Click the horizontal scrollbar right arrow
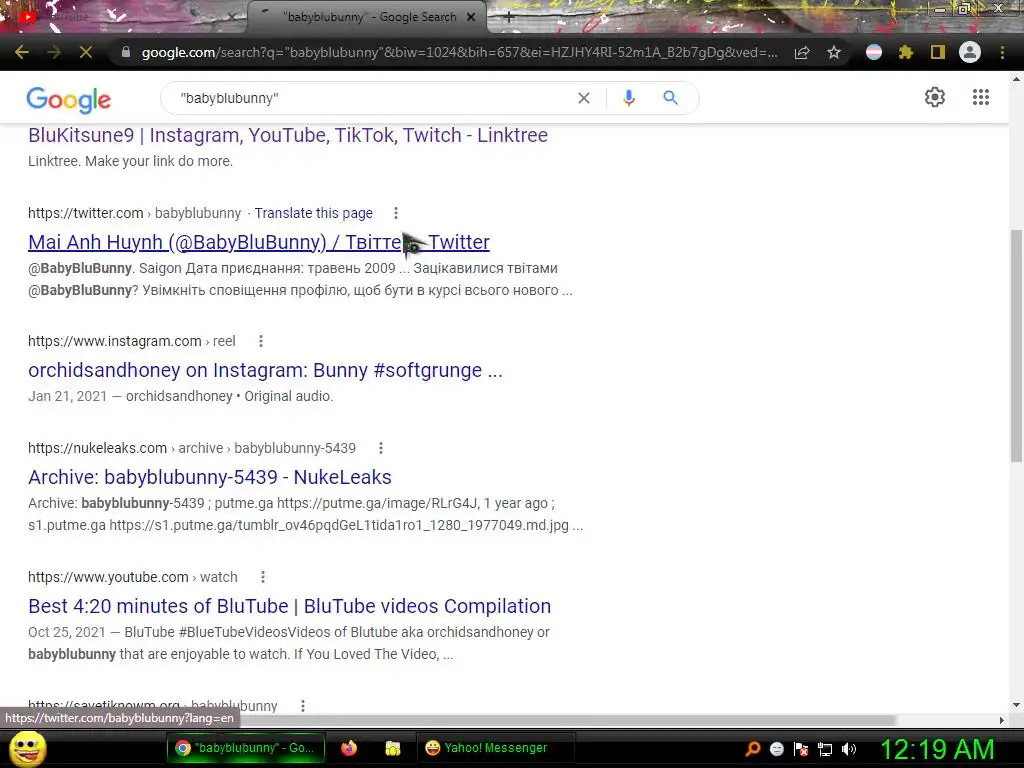1024x768 pixels. point(1002,720)
